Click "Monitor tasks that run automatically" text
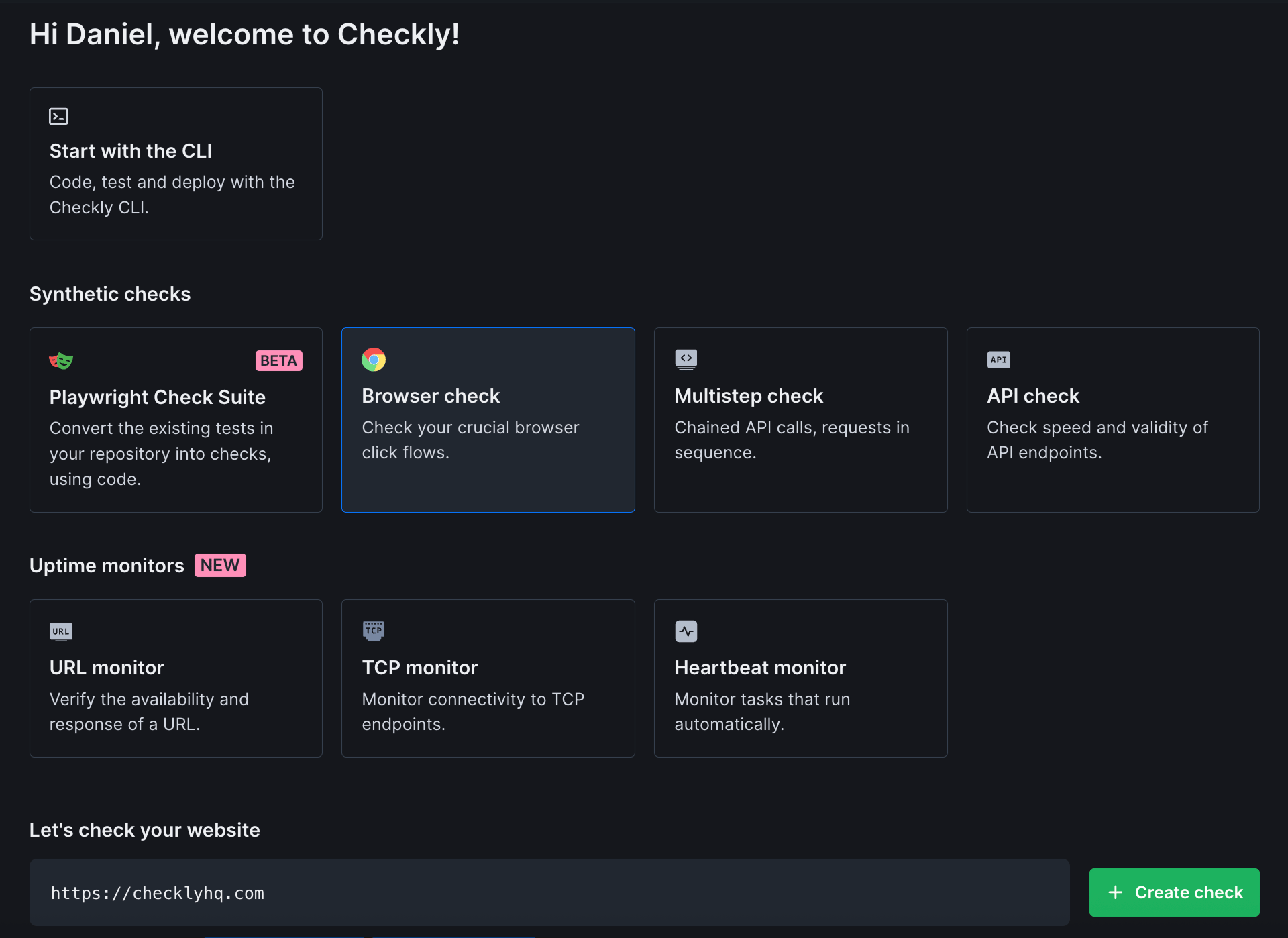The image size is (1288, 938). (762, 712)
